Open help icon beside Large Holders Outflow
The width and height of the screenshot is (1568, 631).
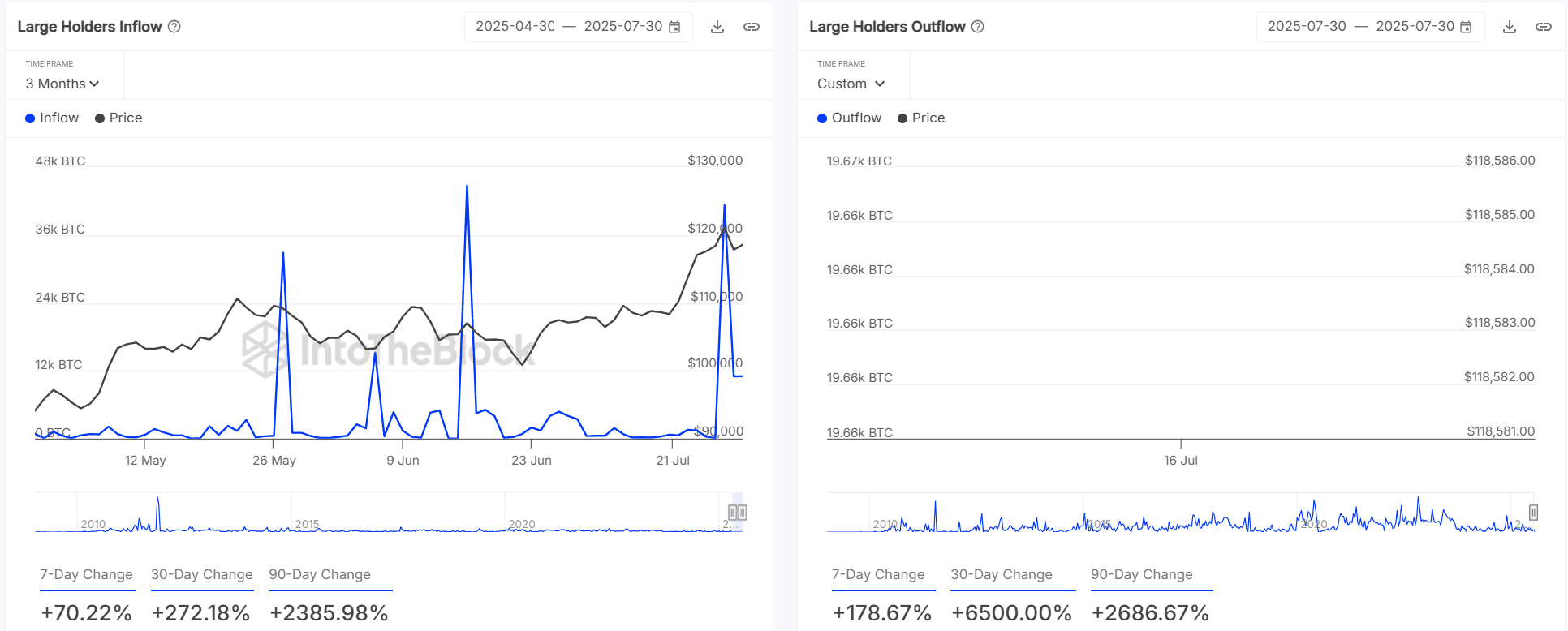[978, 27]
